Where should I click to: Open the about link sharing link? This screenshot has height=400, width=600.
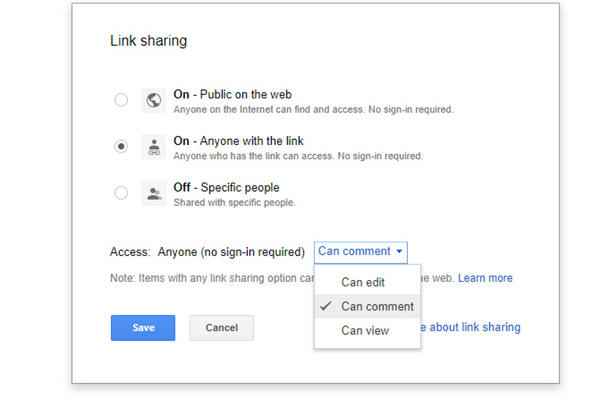pyautogui.click(x=471, y=327)
